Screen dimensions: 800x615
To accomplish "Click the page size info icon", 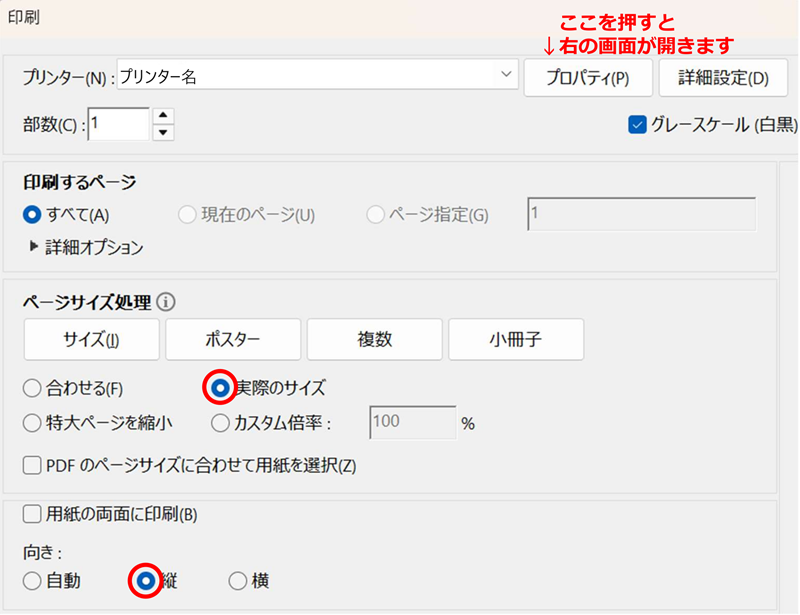I will [x=167, y=301].
